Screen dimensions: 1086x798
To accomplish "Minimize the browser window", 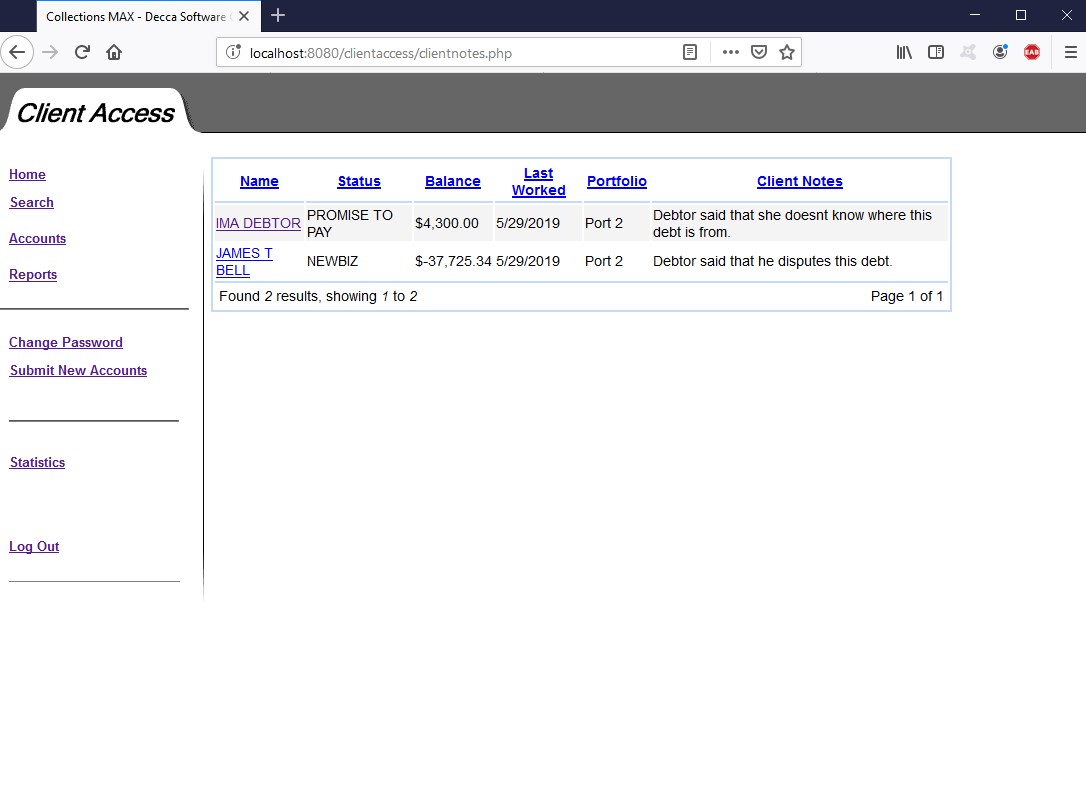I will [975, 15].
